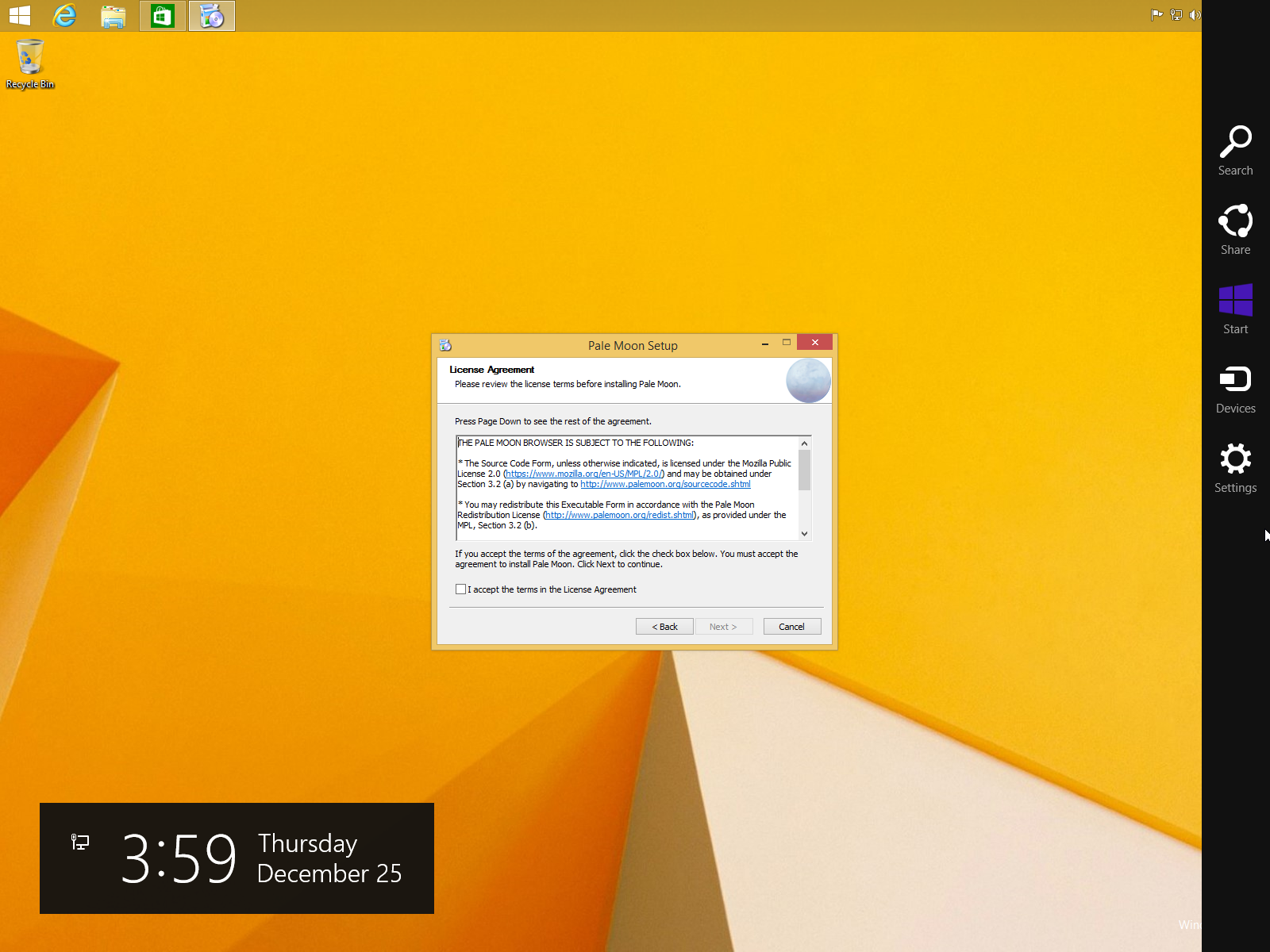Click the Windows Start button on the taskbar
Image resolution: width=1270 pixels, height=952 pixels.
[20, 16]
